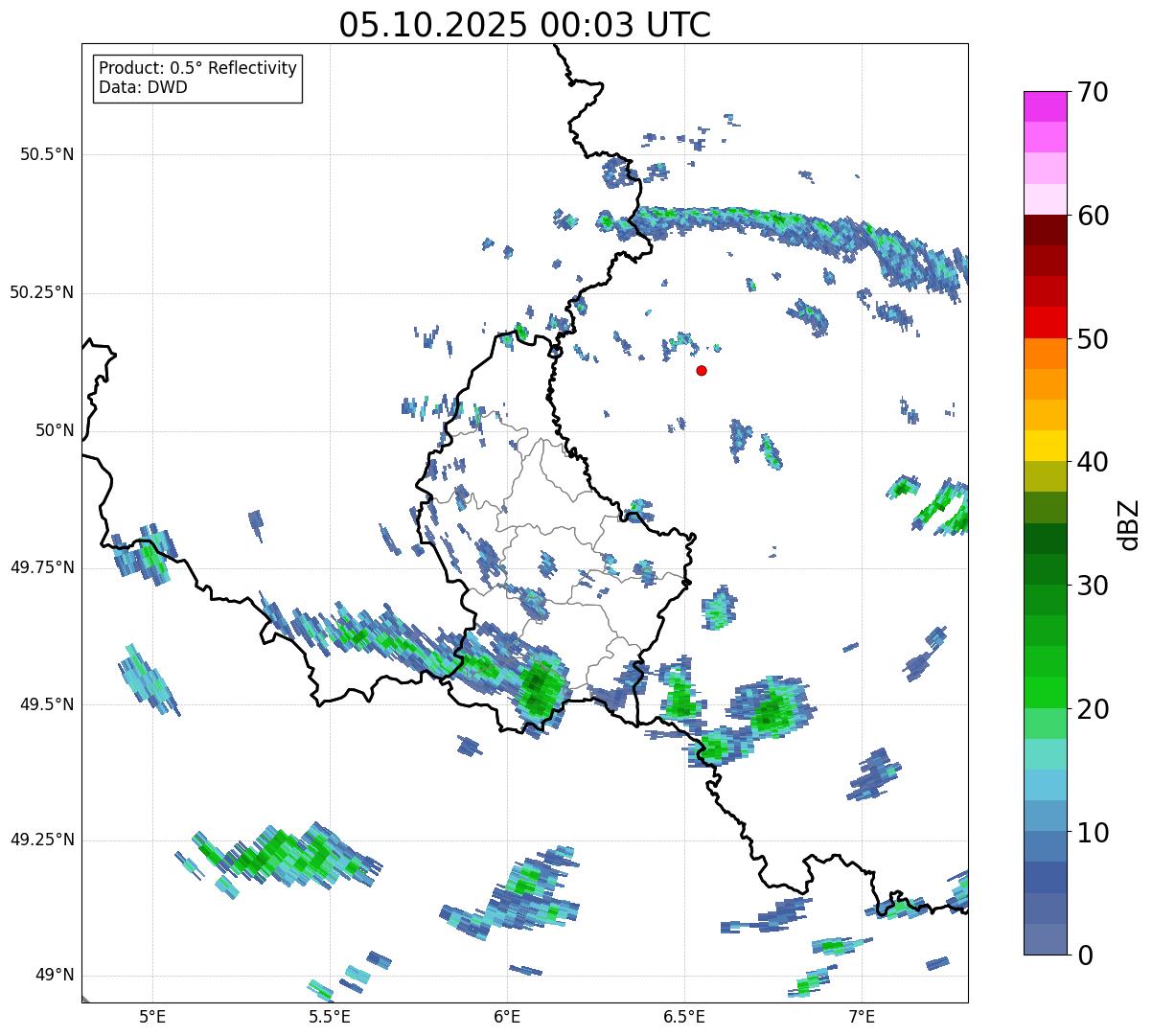Click the latitude label 50.5°N
The image size is (1152, 1036).
[x=47, y=154]
